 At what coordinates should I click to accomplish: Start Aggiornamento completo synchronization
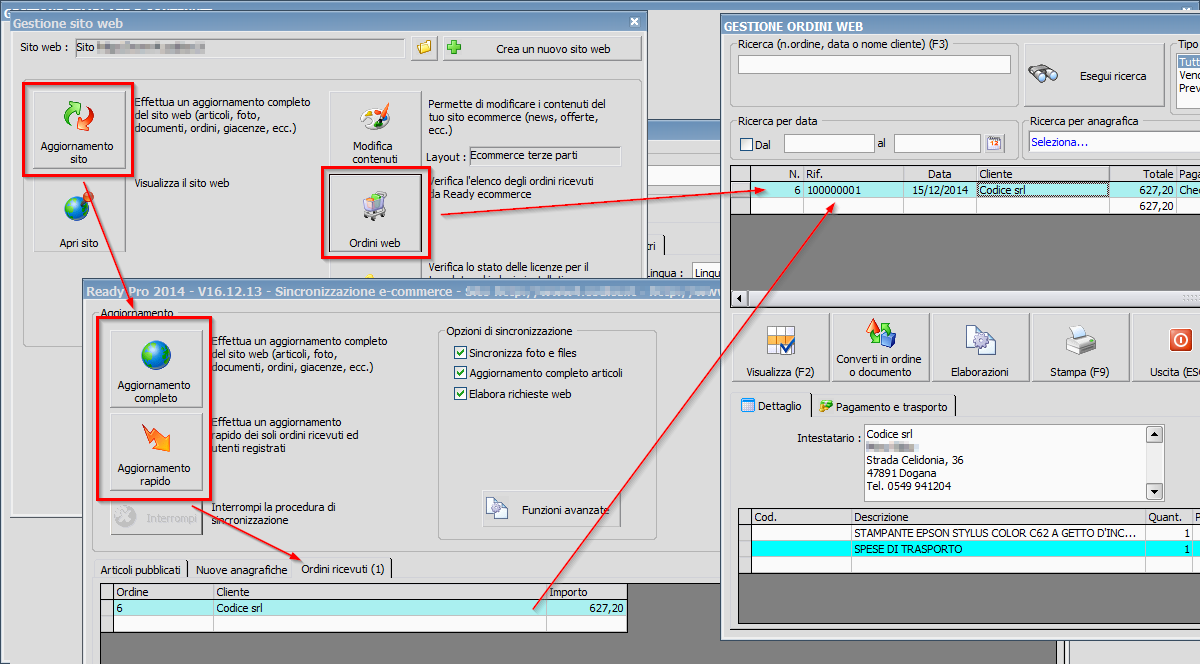click(155, 368)
